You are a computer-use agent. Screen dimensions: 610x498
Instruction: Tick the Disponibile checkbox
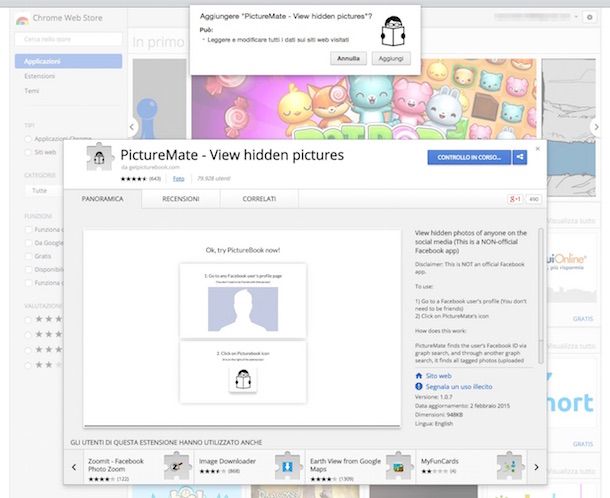(x=28, y=269)
